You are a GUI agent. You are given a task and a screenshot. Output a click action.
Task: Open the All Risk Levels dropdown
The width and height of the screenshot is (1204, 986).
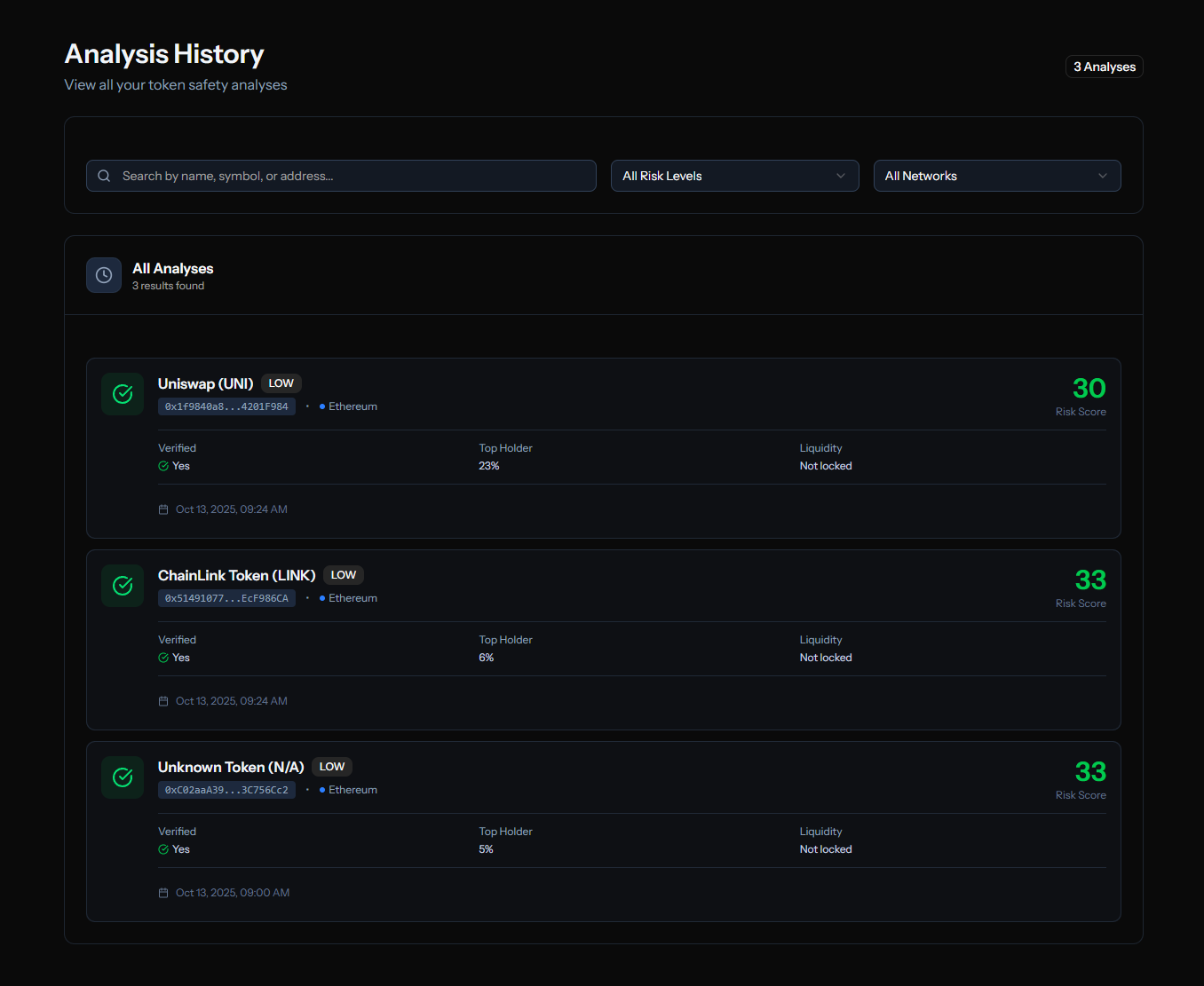pos(734,176)
